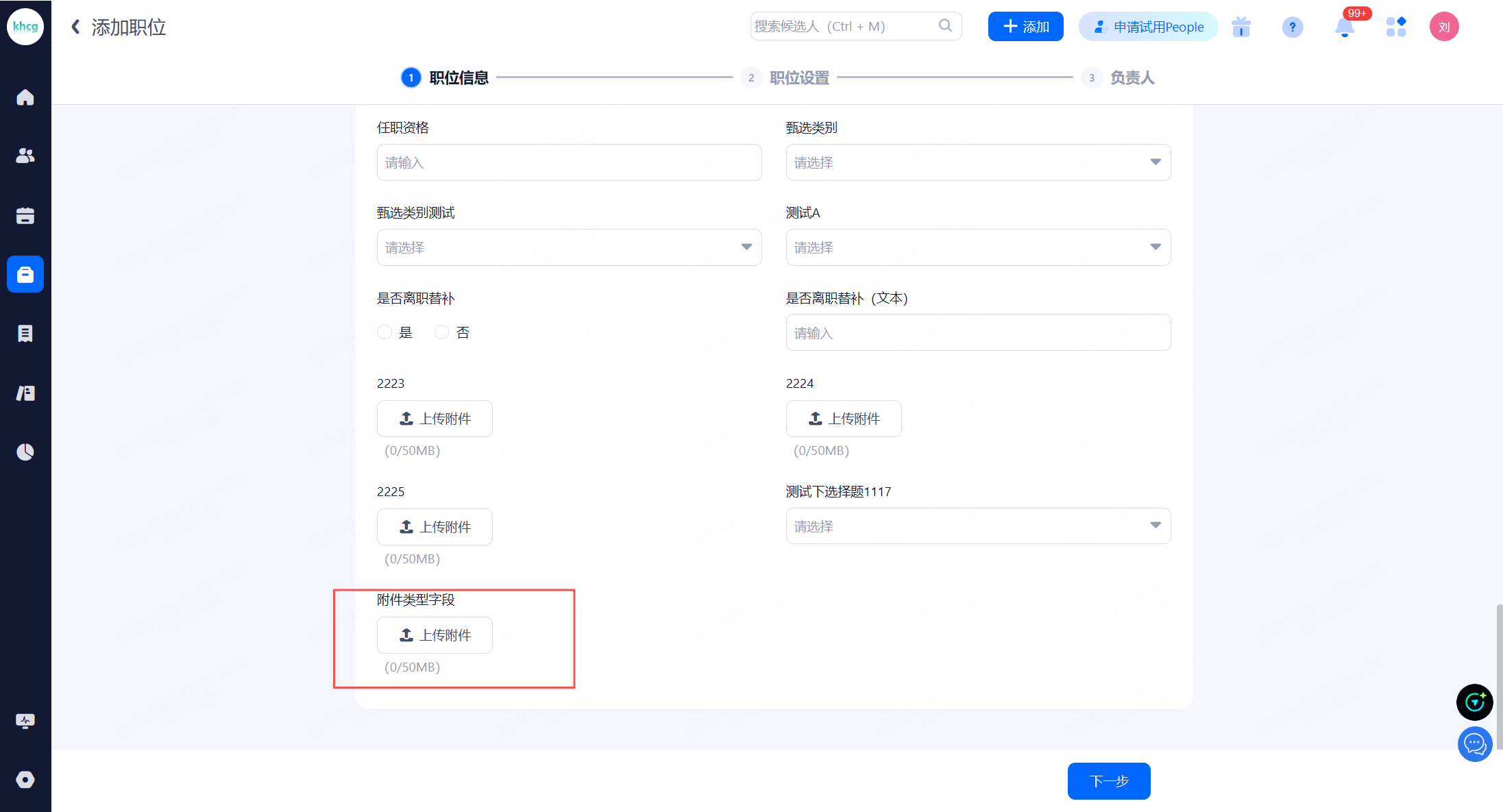Open the calendar icon in sidebar
Image resolution: width=1503 pixels, height=812 pixels.
[x=25, y=215]
